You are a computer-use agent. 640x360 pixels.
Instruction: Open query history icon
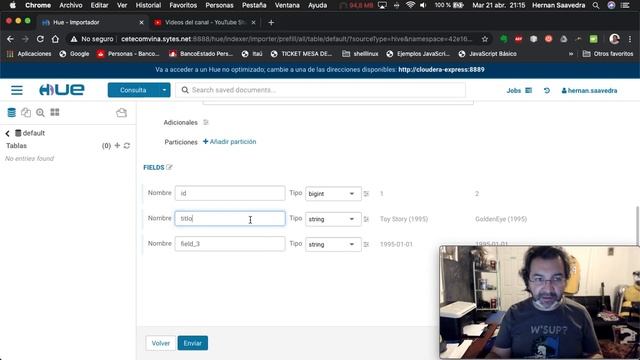click(547, 91)
